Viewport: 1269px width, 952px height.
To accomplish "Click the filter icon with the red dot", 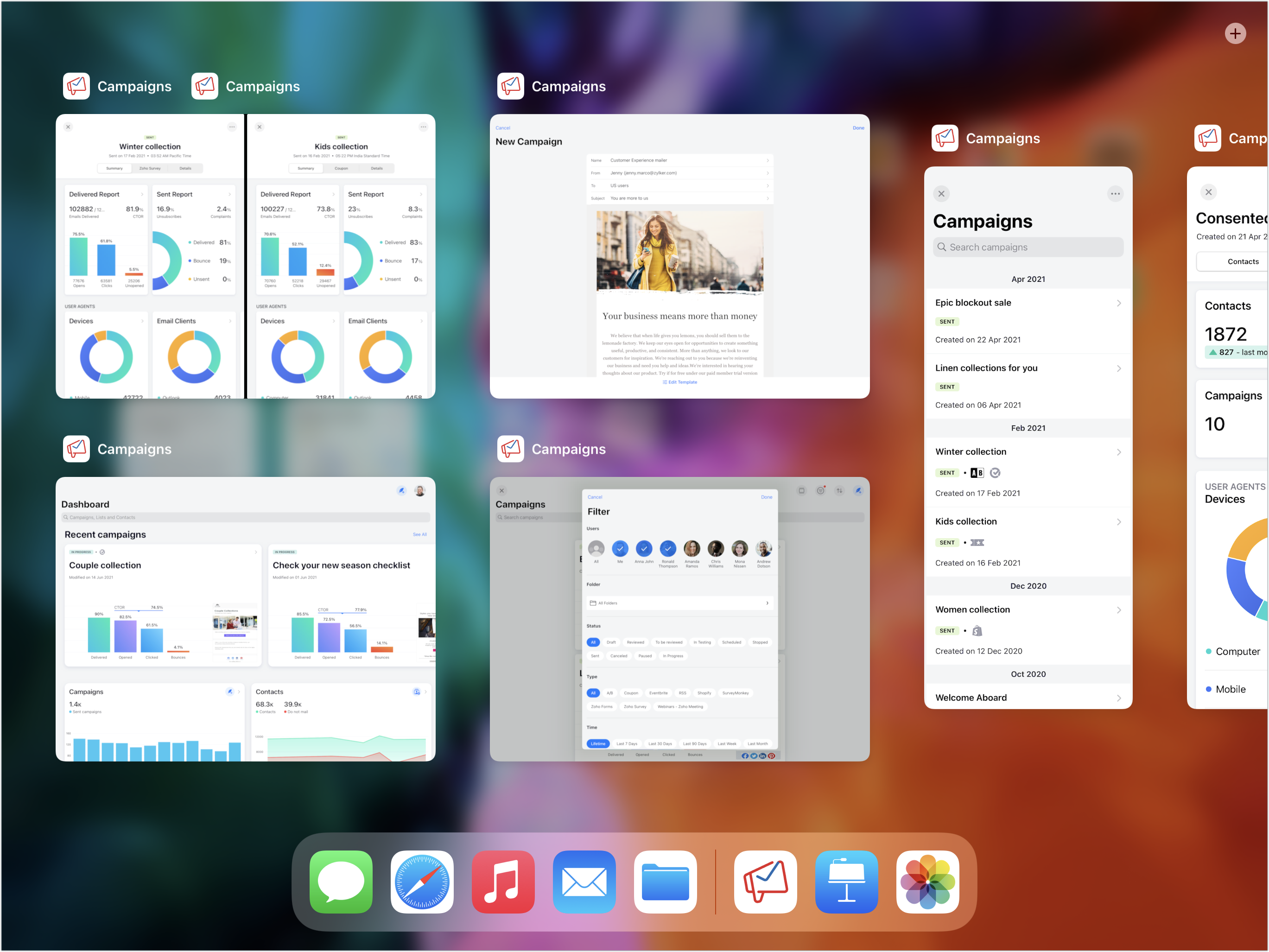I will pos(820,491).
